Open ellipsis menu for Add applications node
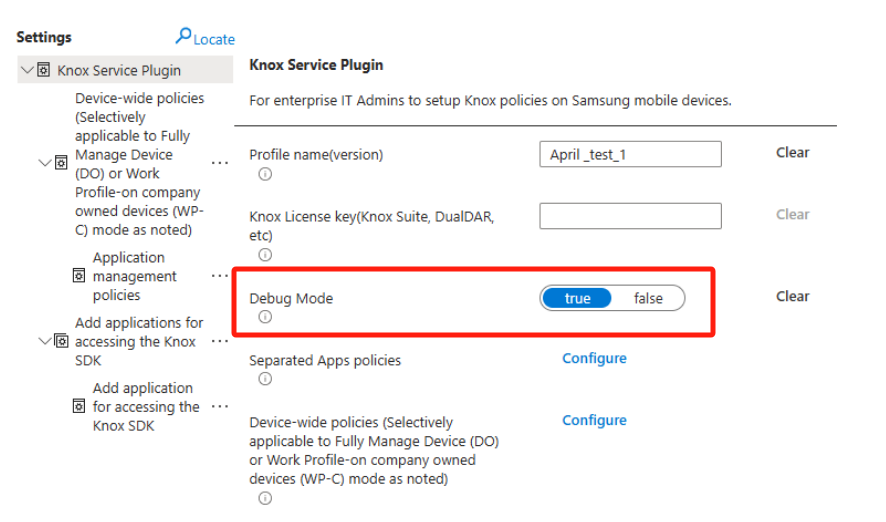Screen dimensions: 886x522 tap(219, 341)
